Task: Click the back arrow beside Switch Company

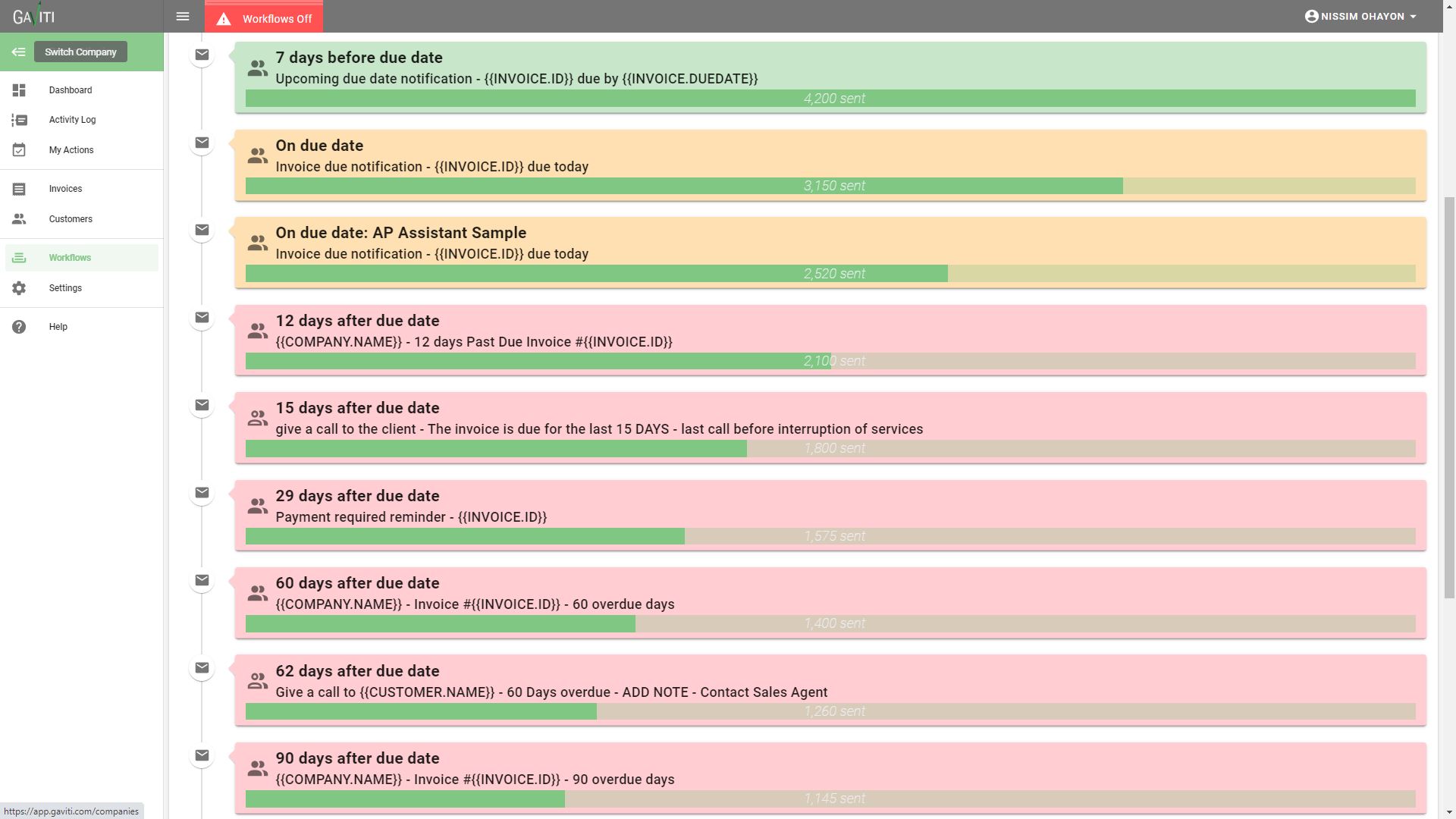Action: (x=18, y=52)
